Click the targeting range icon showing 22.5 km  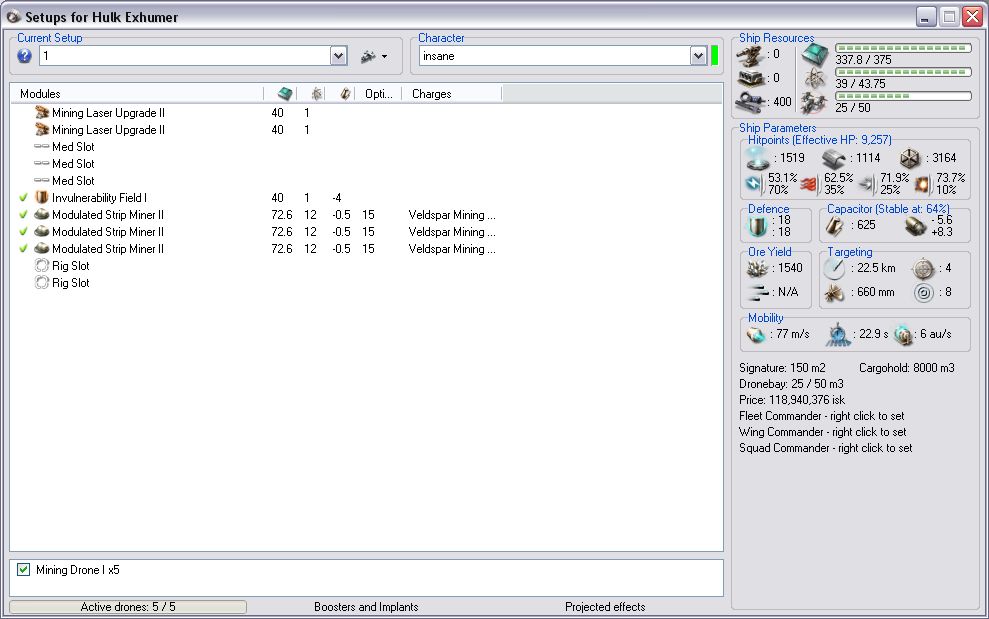(834, 269)
